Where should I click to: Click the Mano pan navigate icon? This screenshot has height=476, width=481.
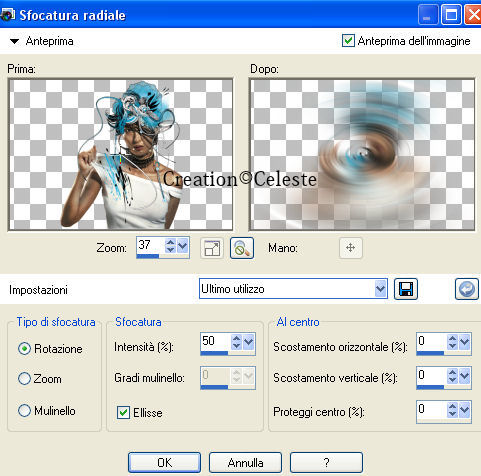pos(351,248)
